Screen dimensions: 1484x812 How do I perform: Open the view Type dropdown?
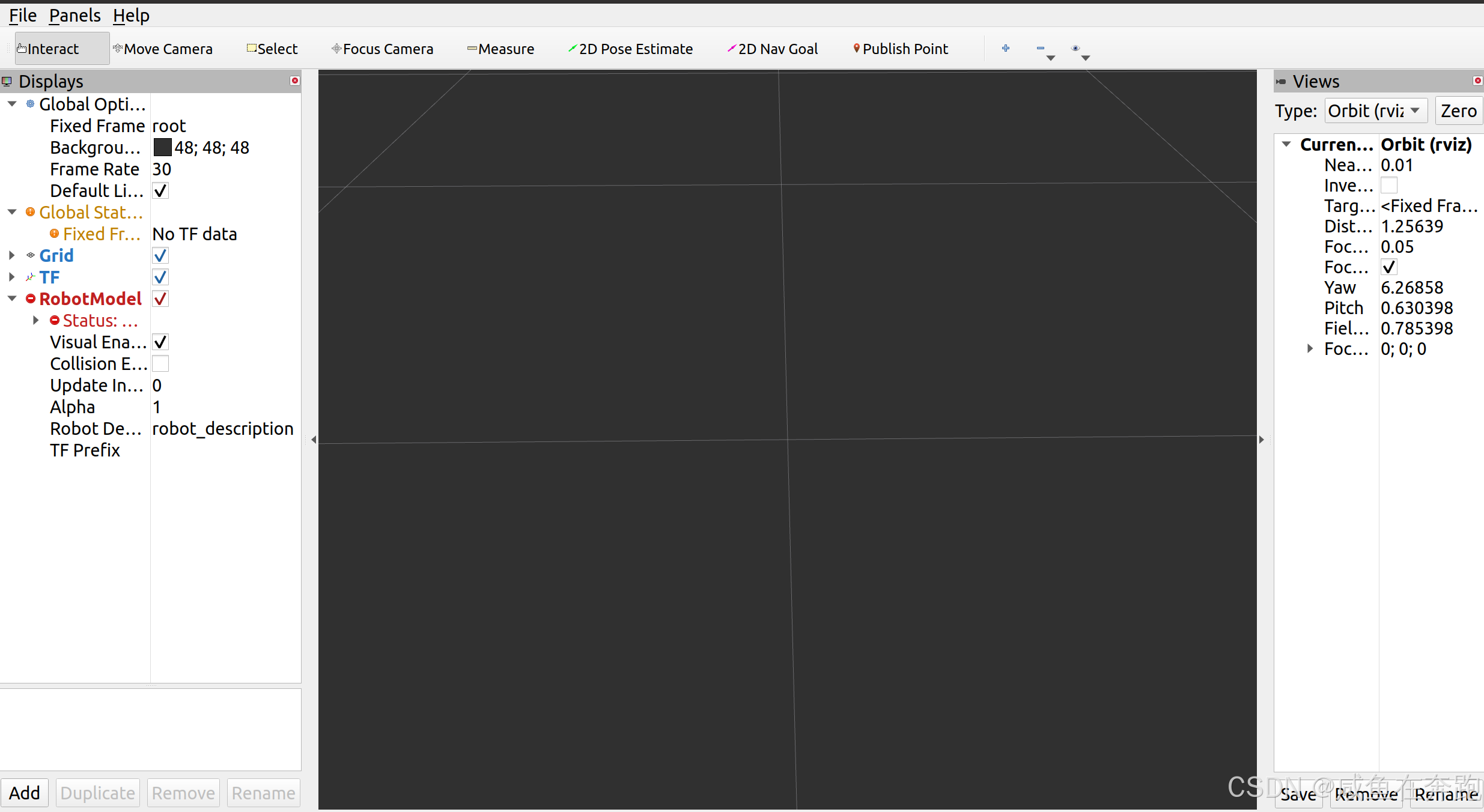tap(1375, 111)
